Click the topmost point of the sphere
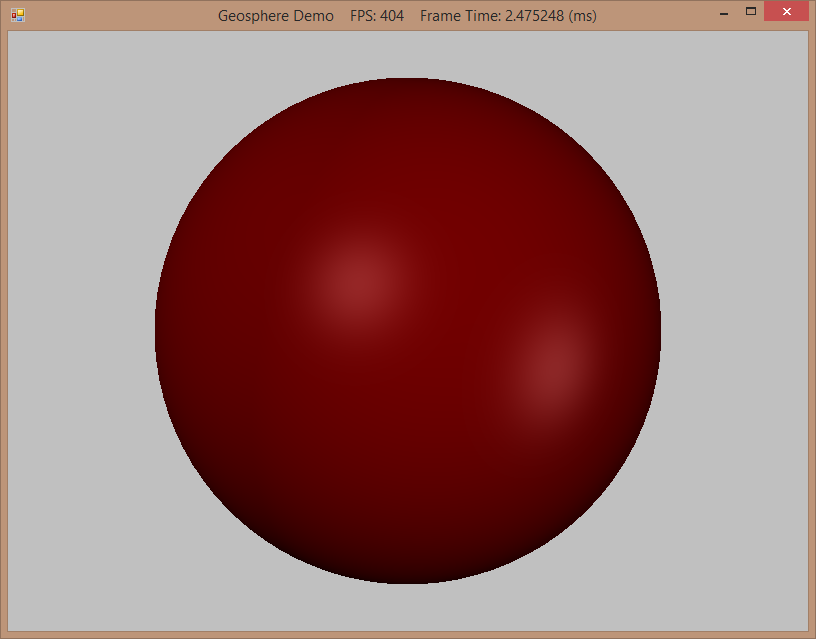 [x=408, y=82]
